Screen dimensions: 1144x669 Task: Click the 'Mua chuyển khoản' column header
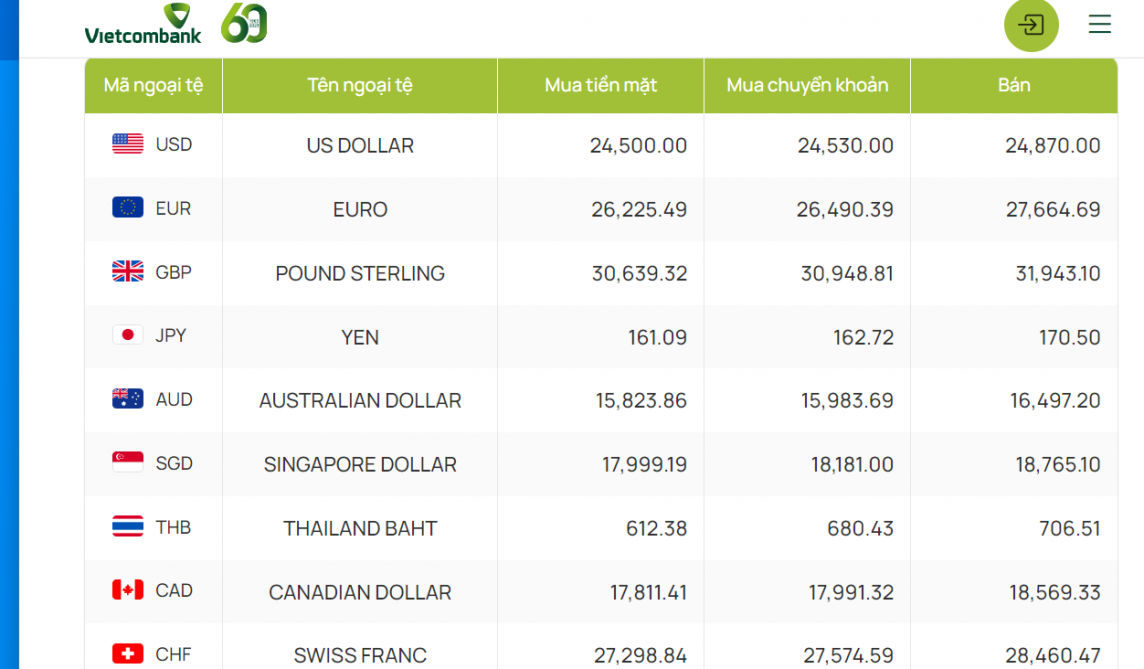pyautogui.click(x=807, y=85)
